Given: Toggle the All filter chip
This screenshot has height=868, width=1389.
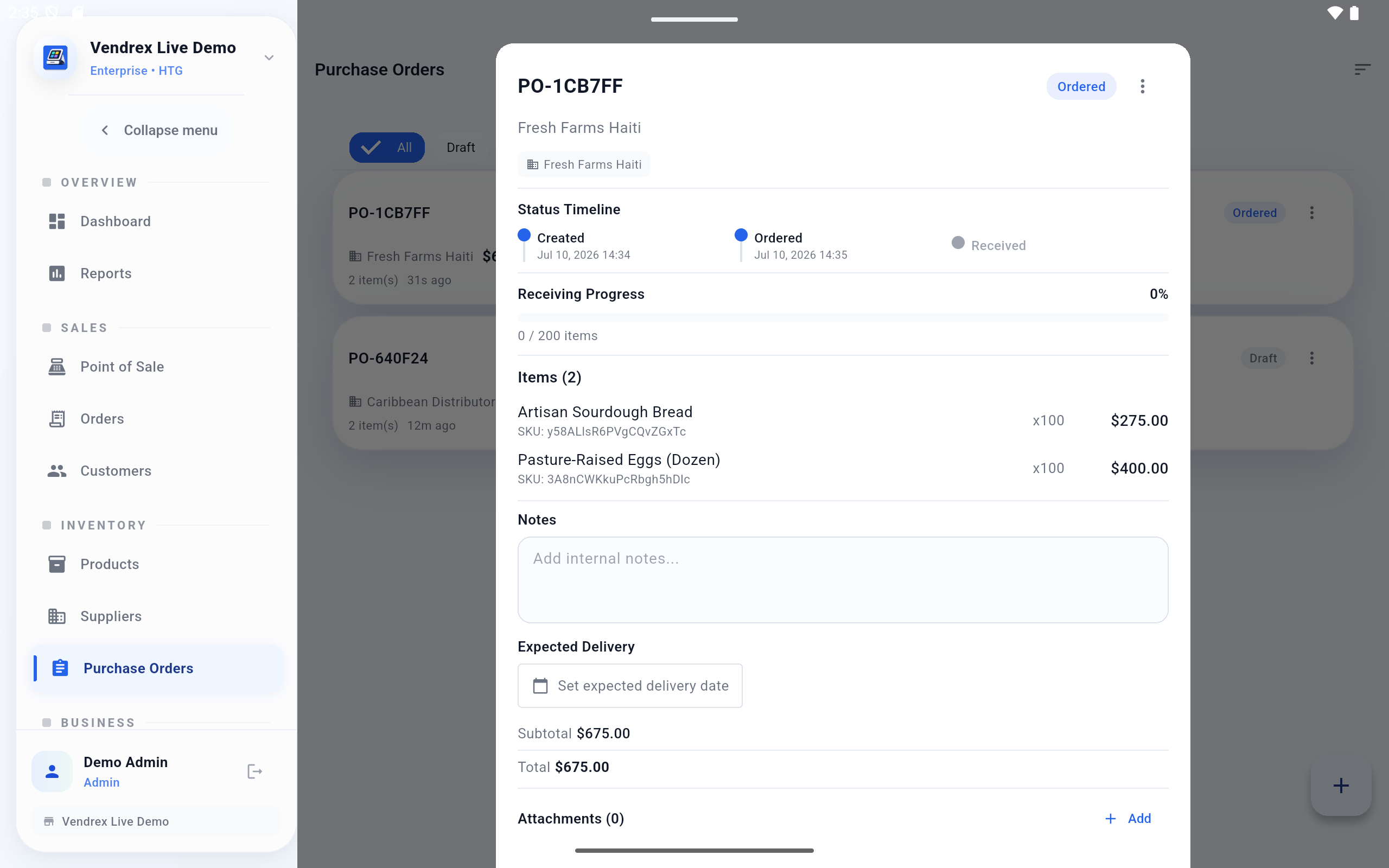Looking at the screenshot, I should 387,148.
